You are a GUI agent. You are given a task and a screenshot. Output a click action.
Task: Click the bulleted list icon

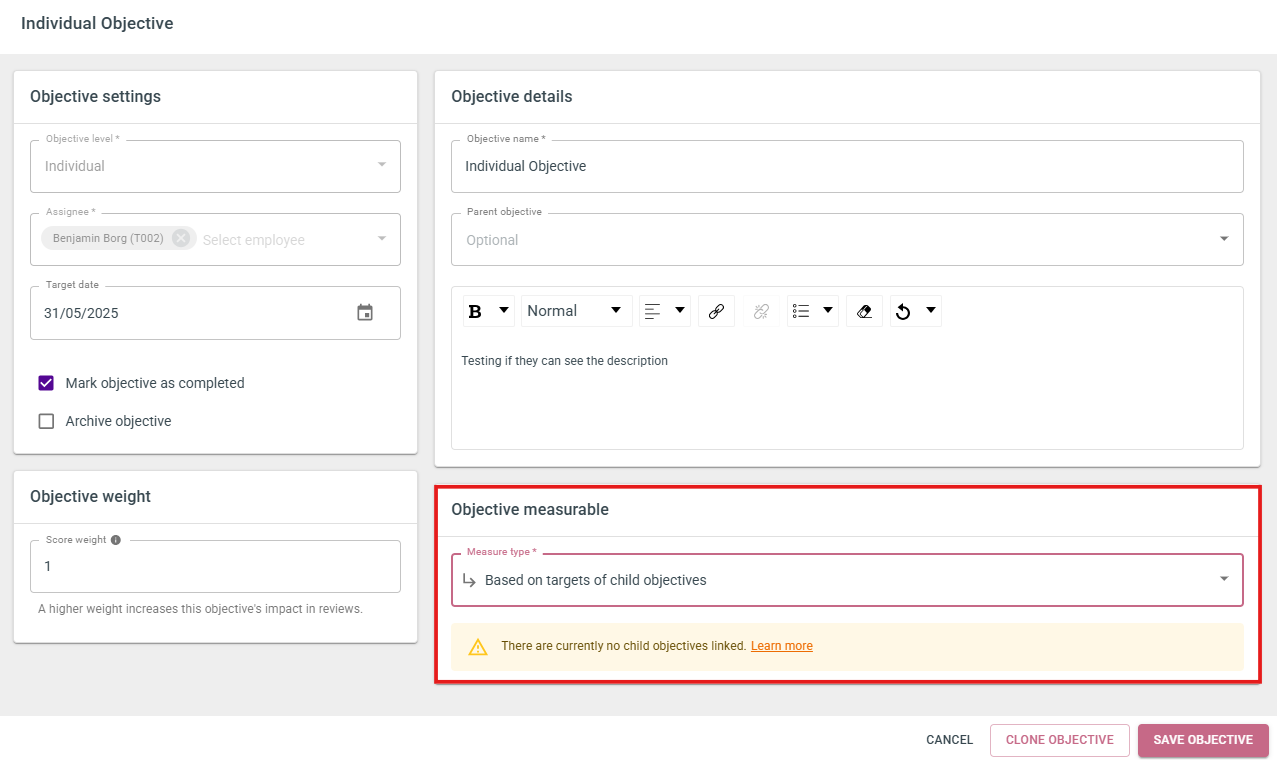click(800, 311)
